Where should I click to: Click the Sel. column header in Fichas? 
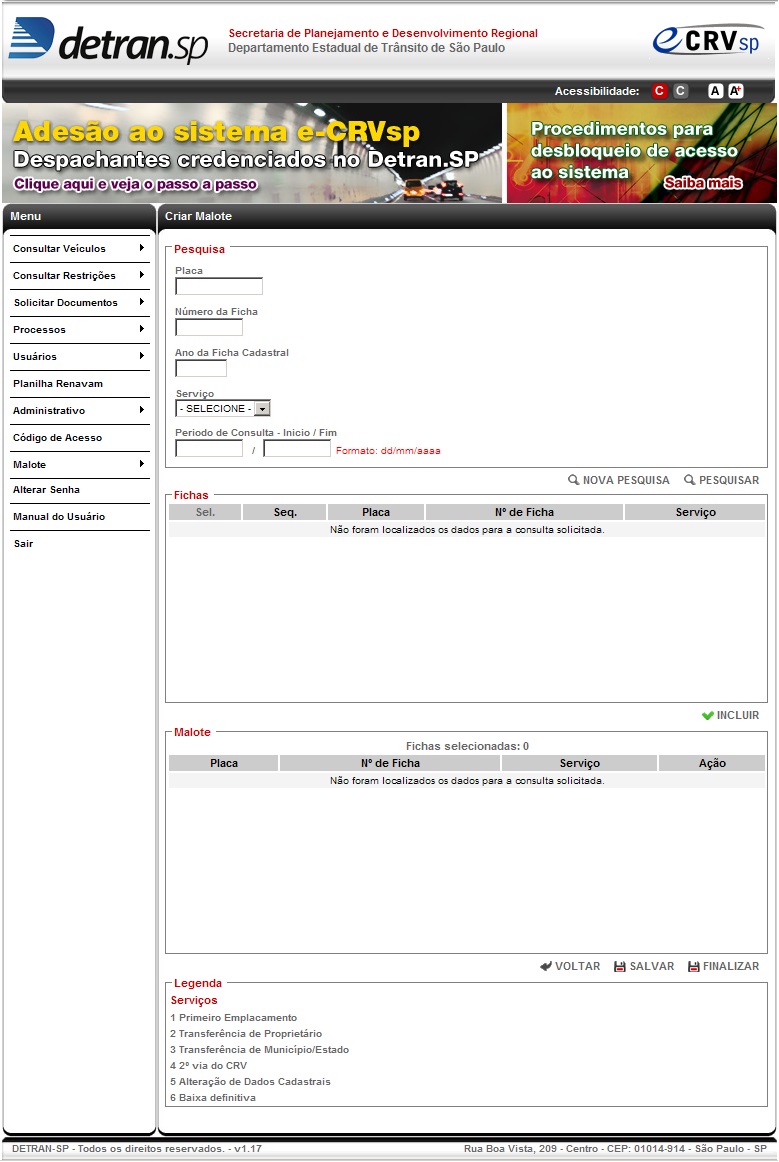[205, 512]
